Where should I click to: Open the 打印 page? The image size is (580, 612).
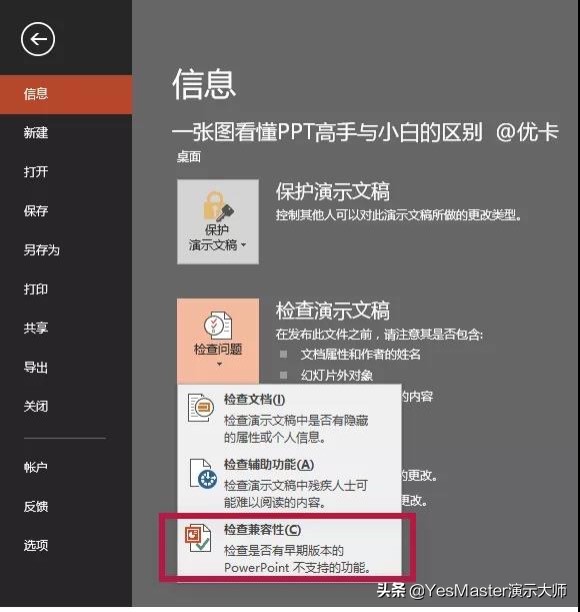coord(66,289)
